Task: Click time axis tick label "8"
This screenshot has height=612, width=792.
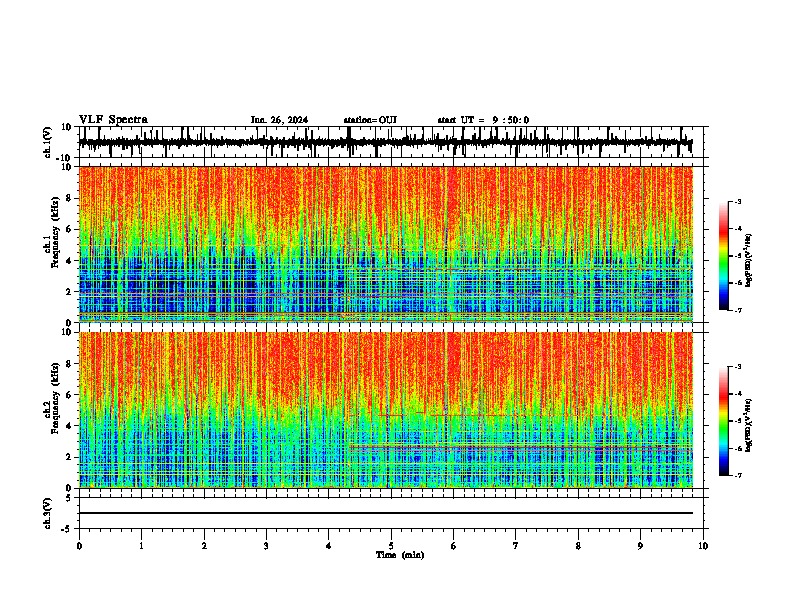Action: coord(578,546)
